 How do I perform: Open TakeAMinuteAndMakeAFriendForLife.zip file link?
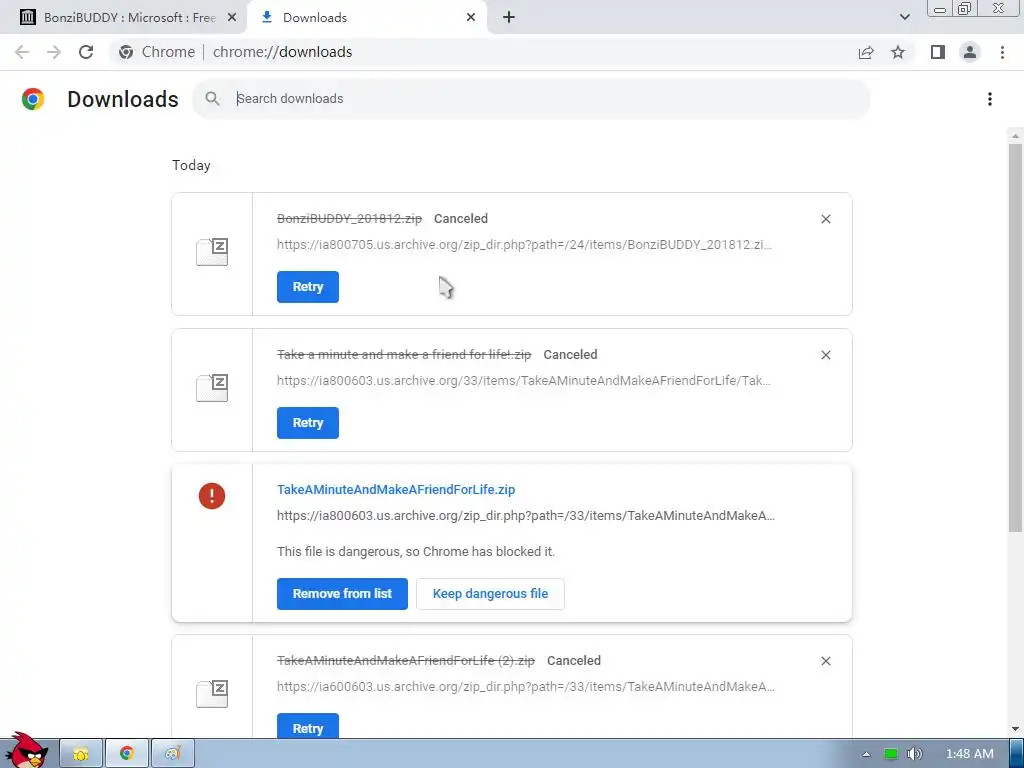[x=396, y=489]
